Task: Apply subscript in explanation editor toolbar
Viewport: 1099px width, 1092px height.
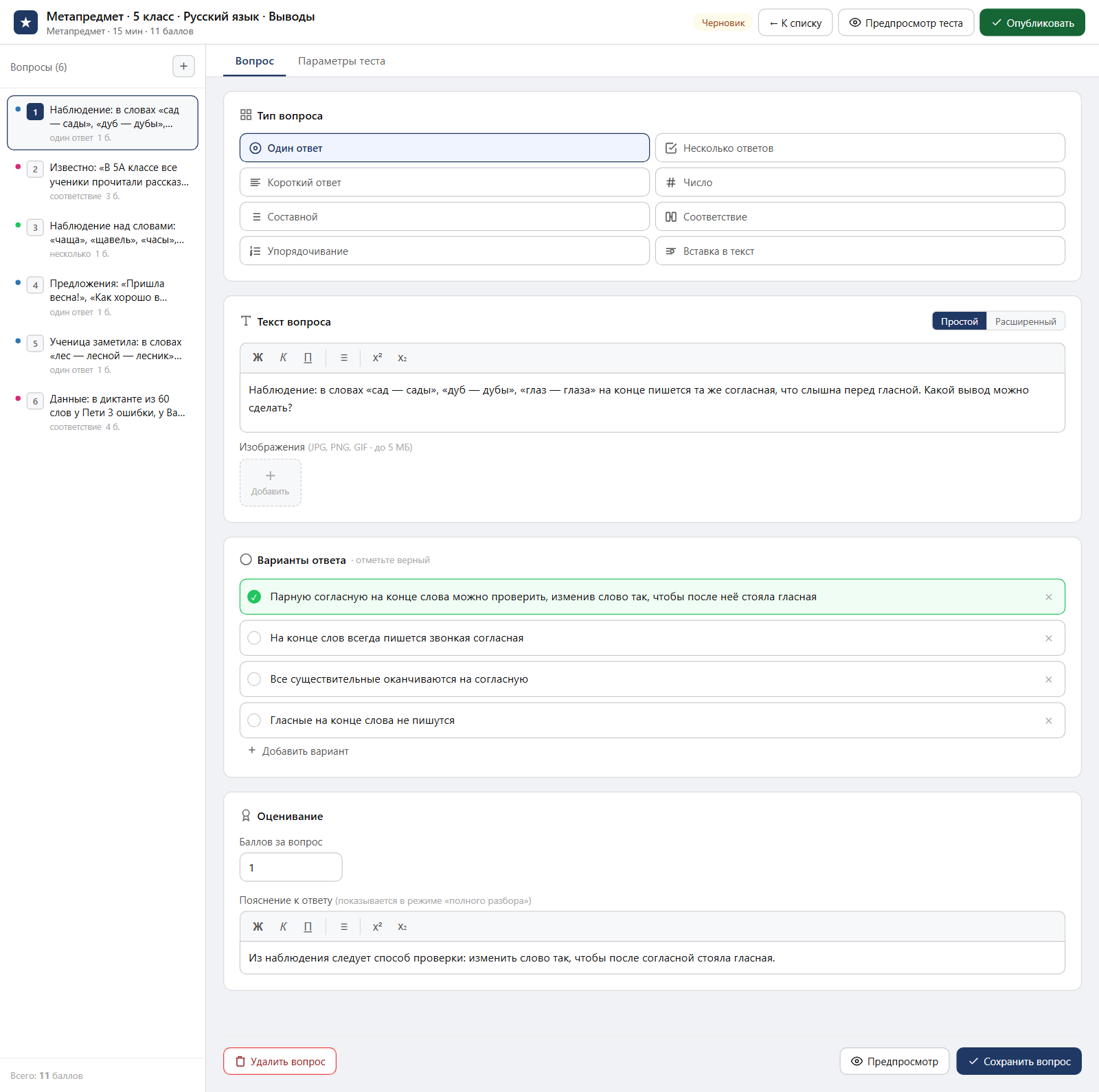Action: pos(403,926)
